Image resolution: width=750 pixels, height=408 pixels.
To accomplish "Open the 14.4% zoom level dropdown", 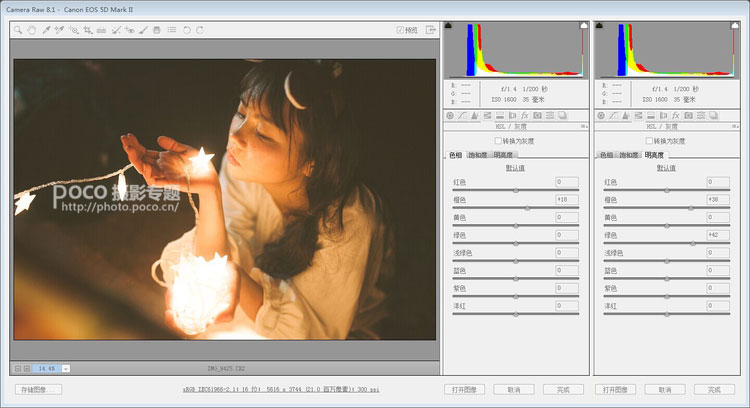I will tap(66, 369).
